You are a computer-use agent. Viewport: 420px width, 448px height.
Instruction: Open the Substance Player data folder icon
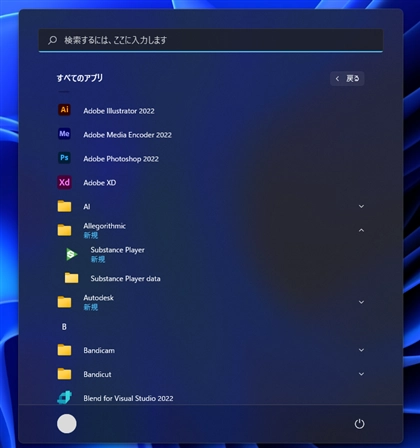click(x=72, y=278)
